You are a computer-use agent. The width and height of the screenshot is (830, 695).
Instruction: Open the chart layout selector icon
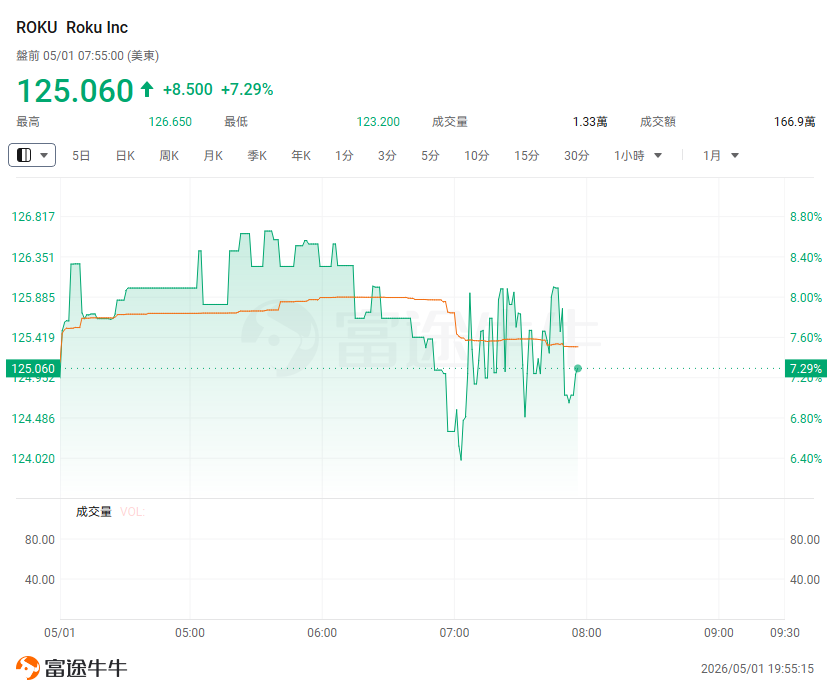tap(24, 155)
